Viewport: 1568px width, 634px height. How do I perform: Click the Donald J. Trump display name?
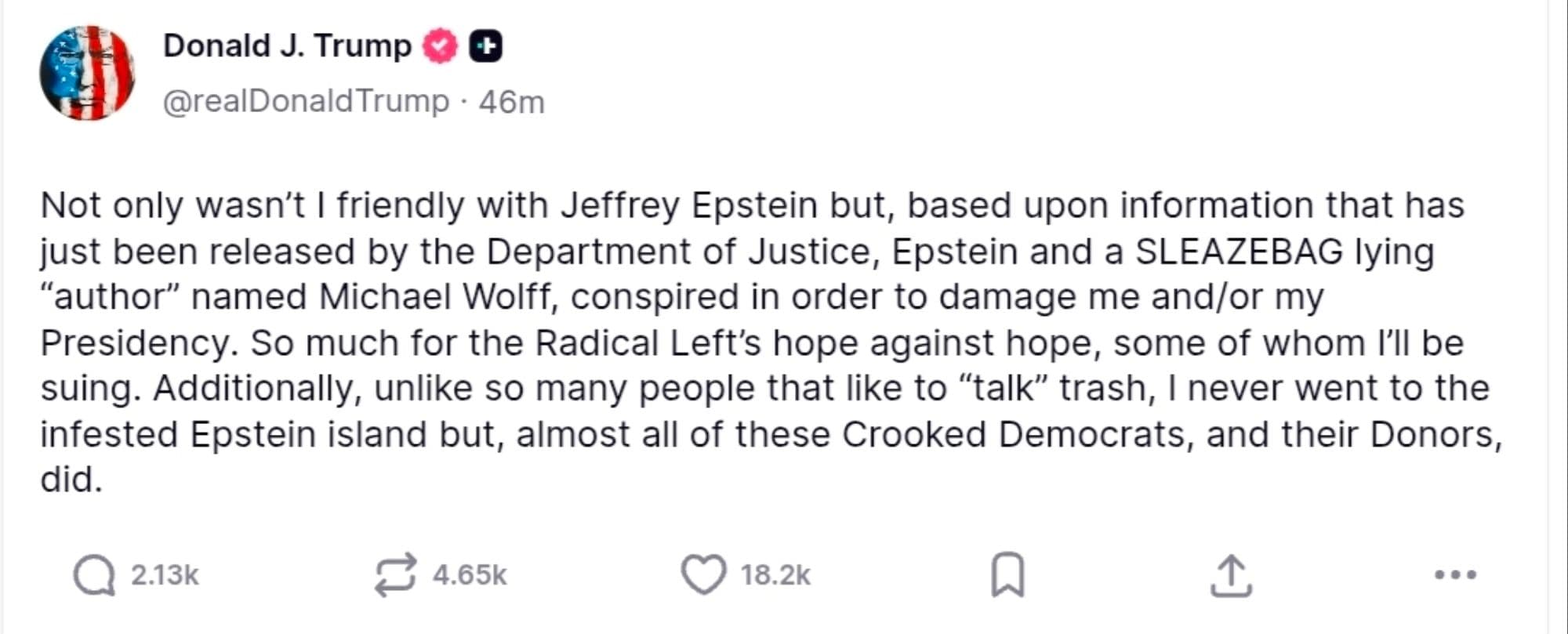pyautogui.click(x=285, y=45)
